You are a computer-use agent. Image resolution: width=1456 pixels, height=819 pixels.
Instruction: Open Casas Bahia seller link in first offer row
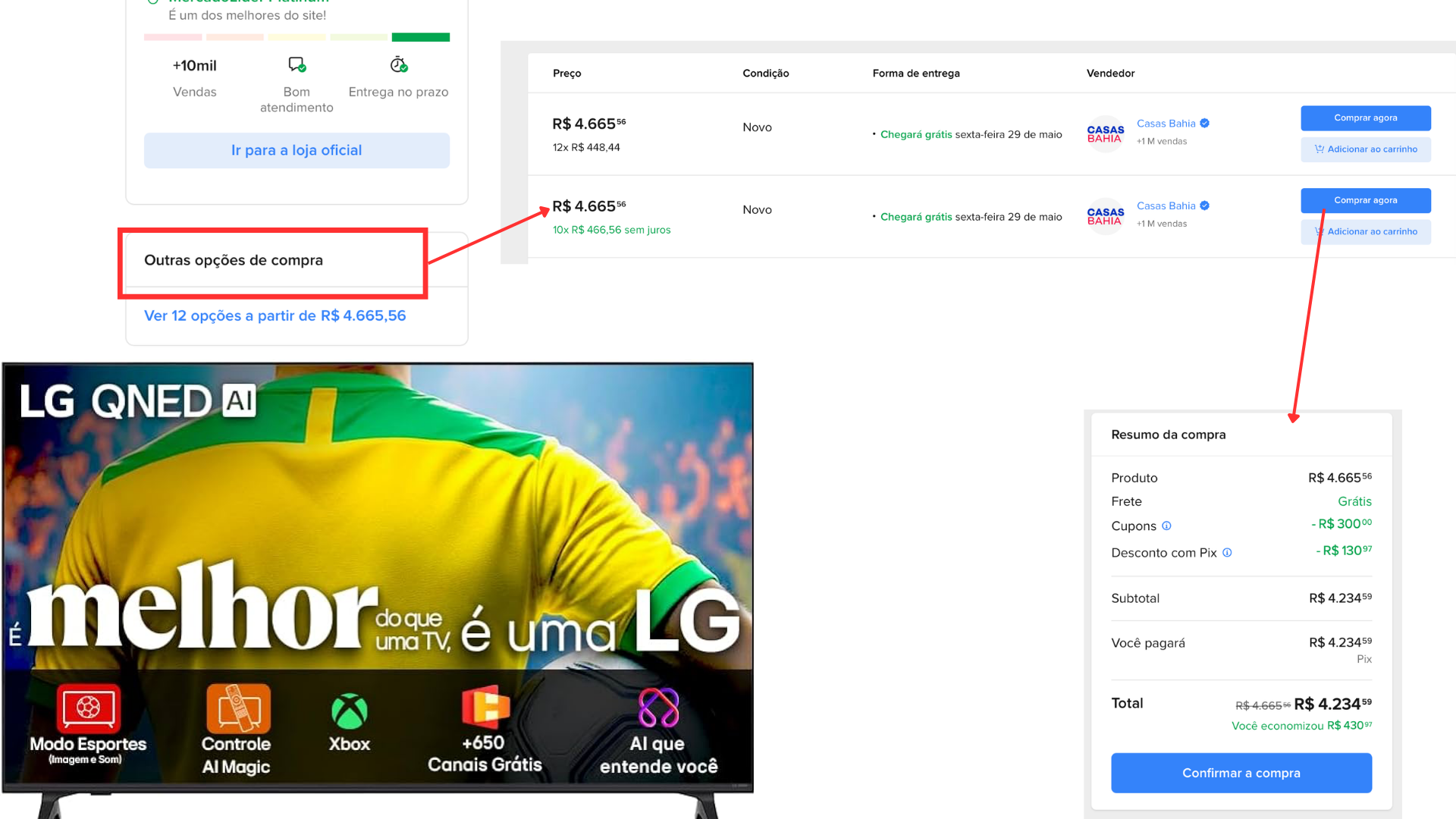coord(1166,124)
